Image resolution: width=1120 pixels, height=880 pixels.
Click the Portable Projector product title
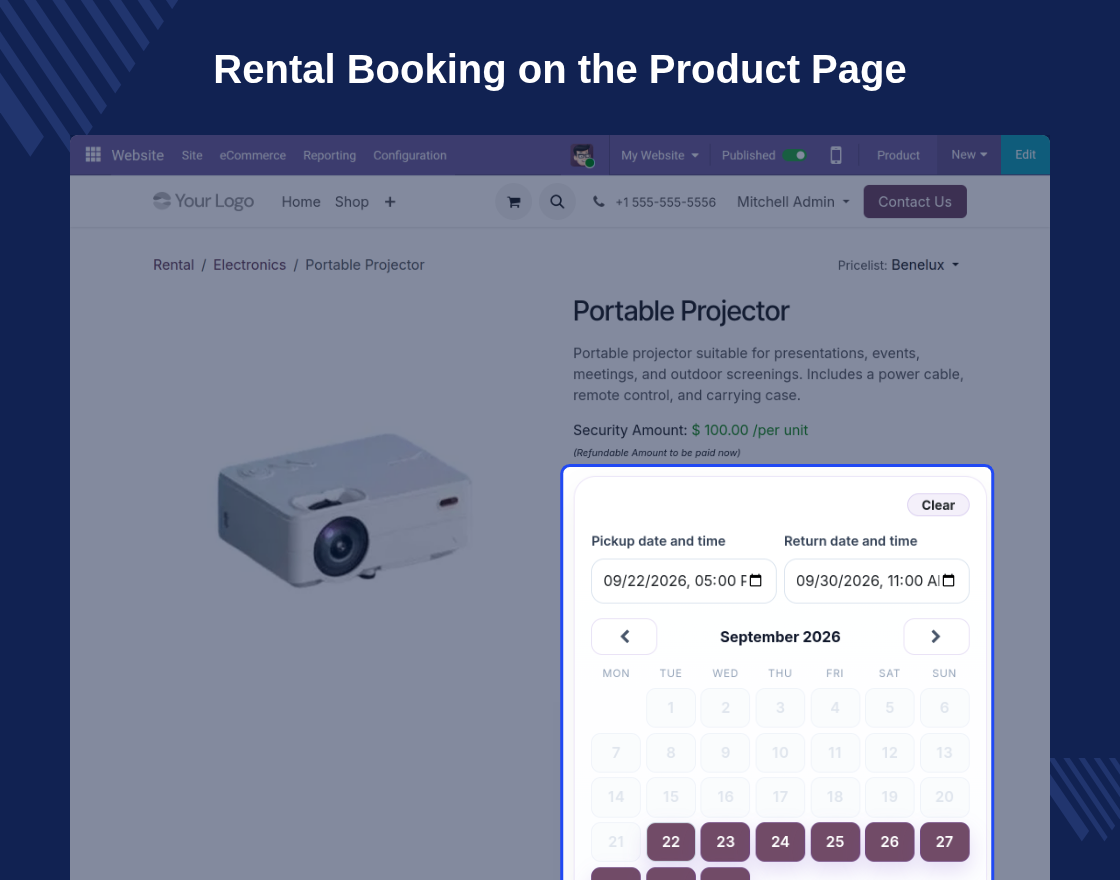(681, 311)
